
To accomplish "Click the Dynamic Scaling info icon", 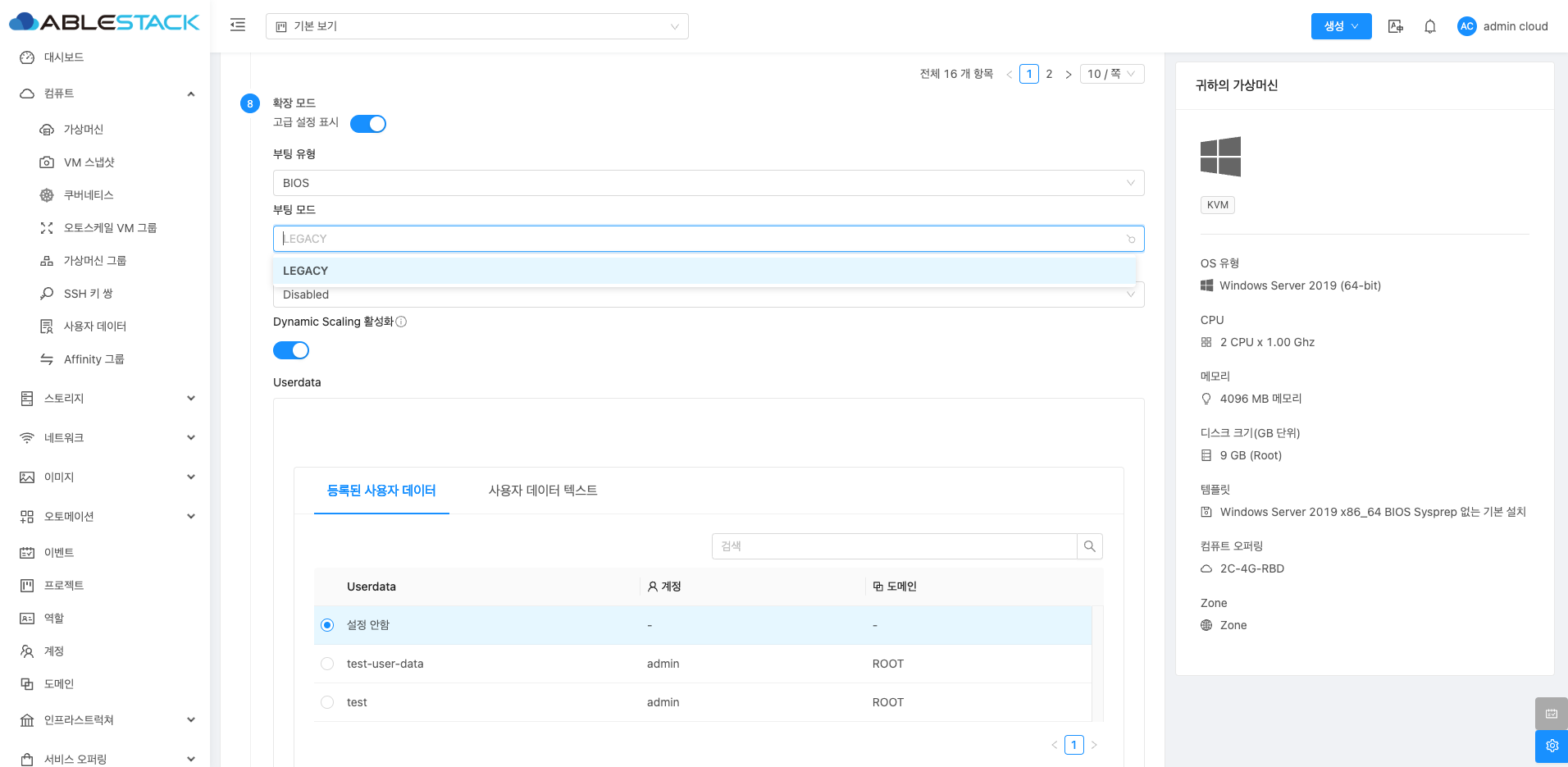I will click(401, 322).
